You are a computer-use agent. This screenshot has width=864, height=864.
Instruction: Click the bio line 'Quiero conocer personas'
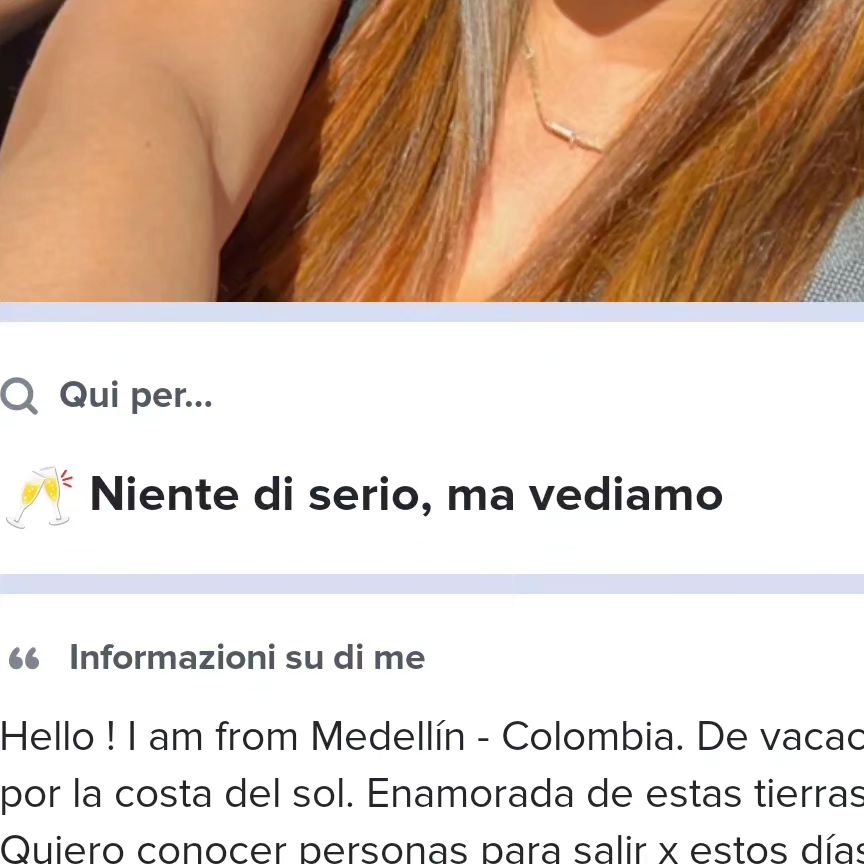[x=432, y=849]
